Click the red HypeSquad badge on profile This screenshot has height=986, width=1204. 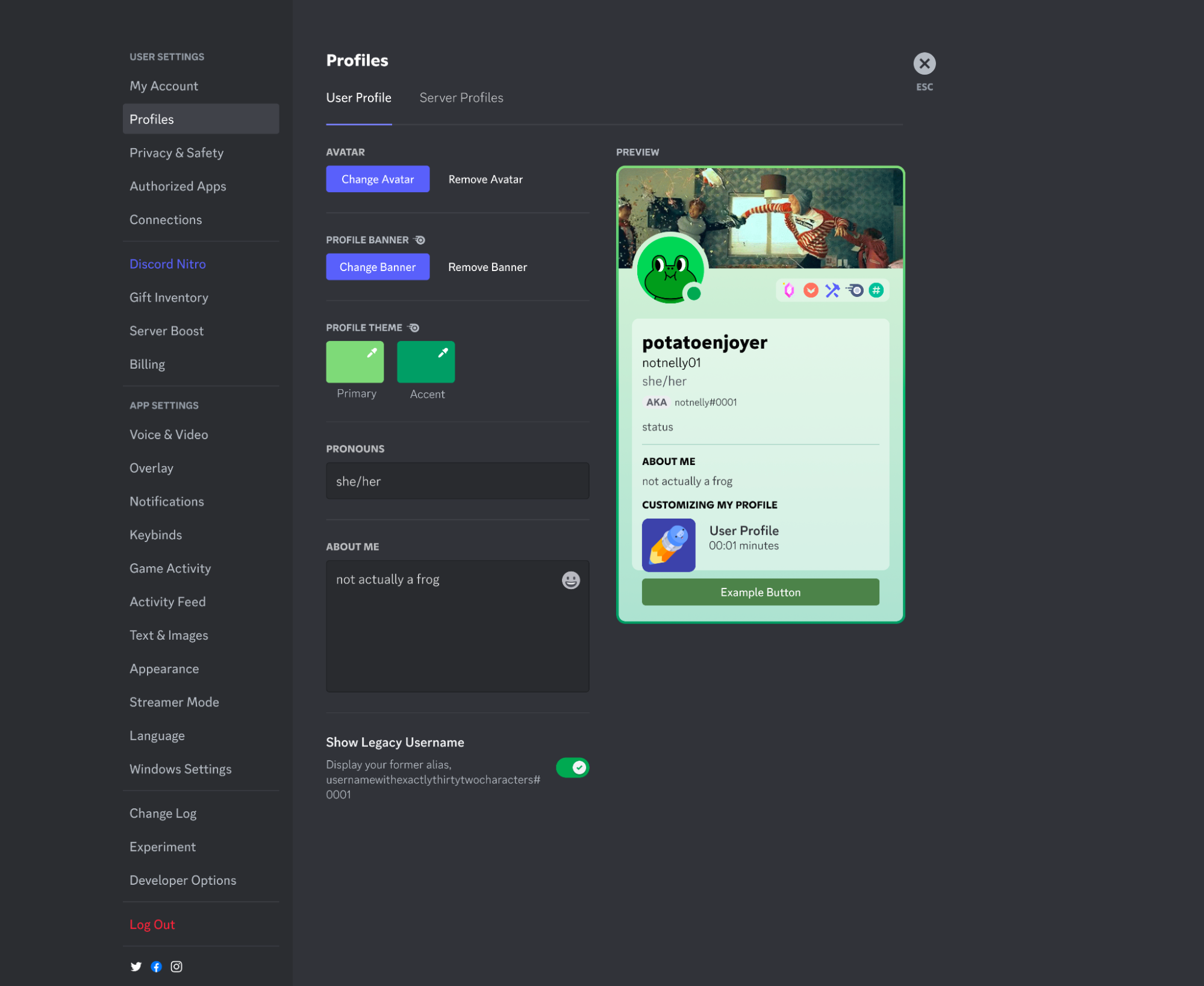point(811,290)
